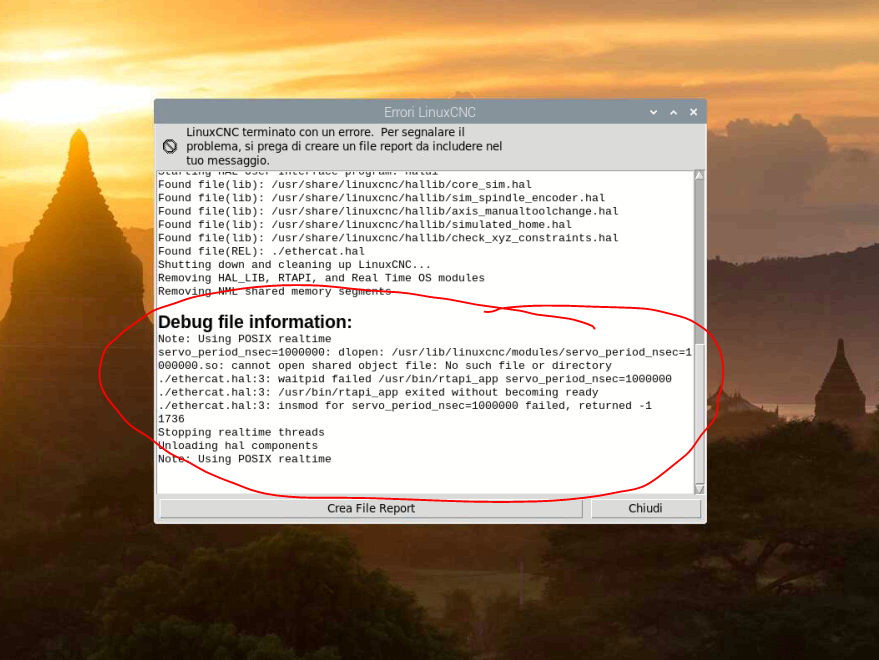The height and width of the screenshot is (660, 879).
Task: Click the line ending in 'axis_manualtoolchange.hal'
Action: (388, 211)
